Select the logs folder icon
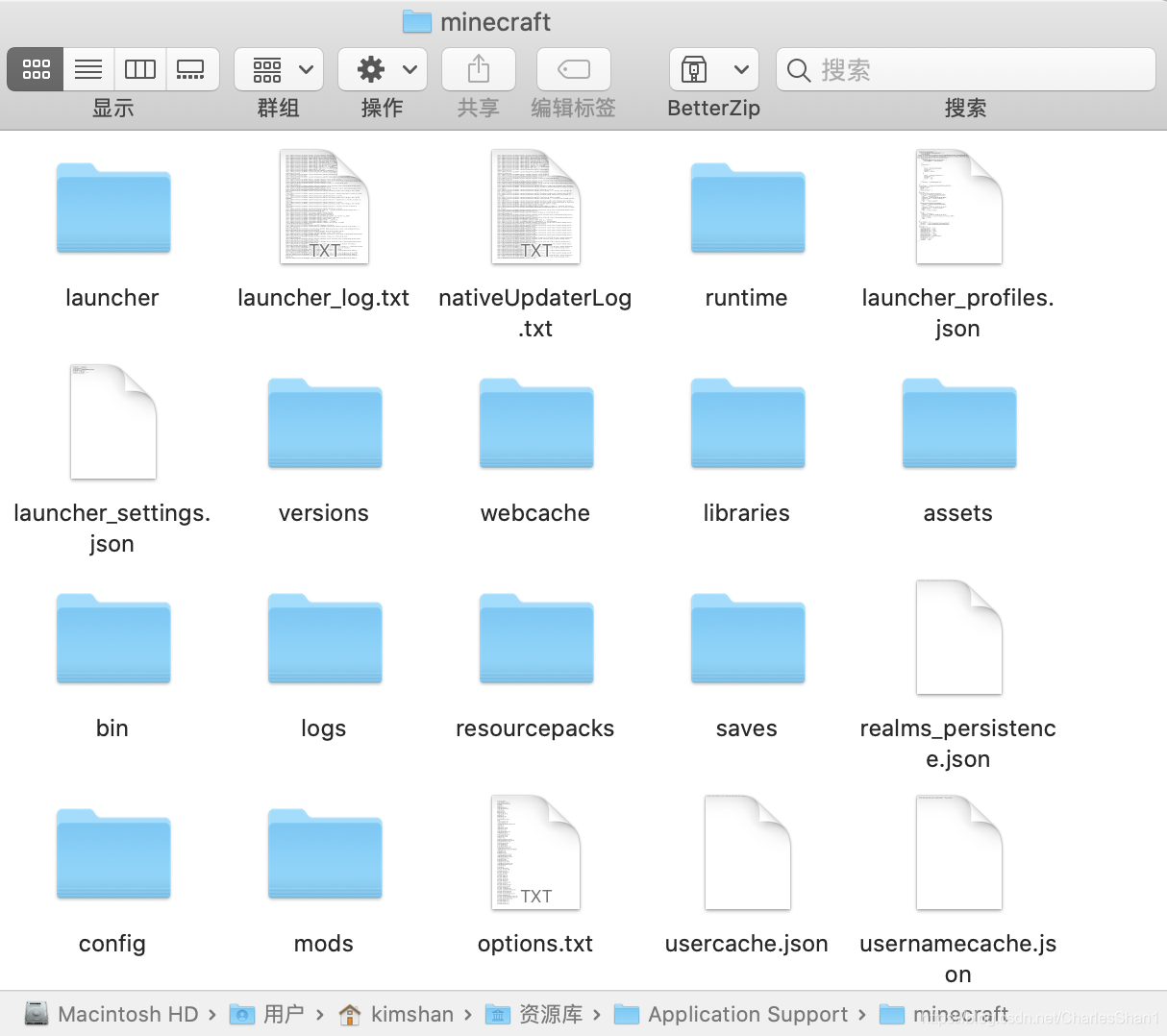The width and height of the screenshot is (1167, 1036). coord(325,639)
